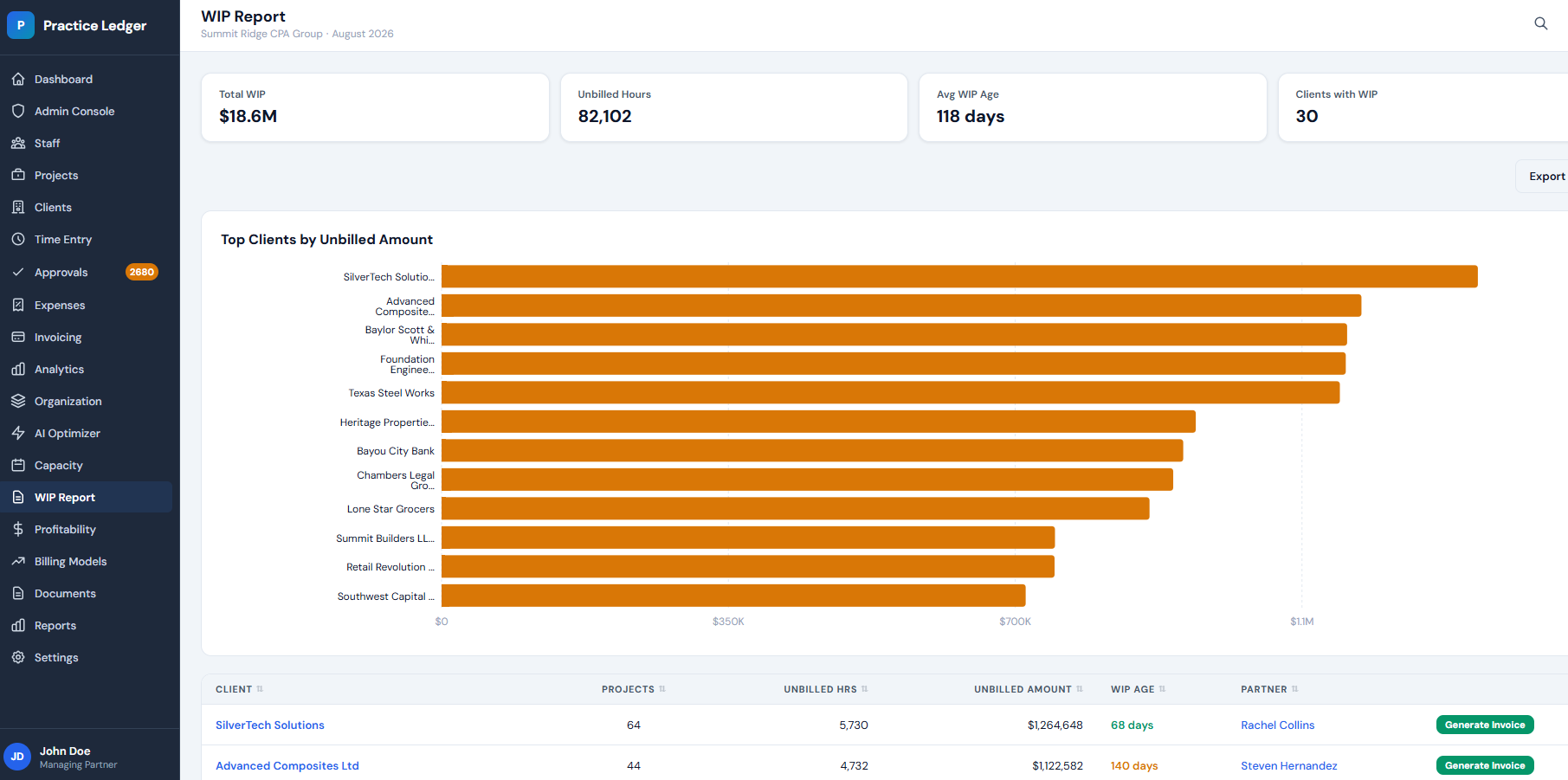Open partner Steven Hernandez profile
Image resolution: width=1568 pixels, height=780 pixels.
tap(1288, 765)
